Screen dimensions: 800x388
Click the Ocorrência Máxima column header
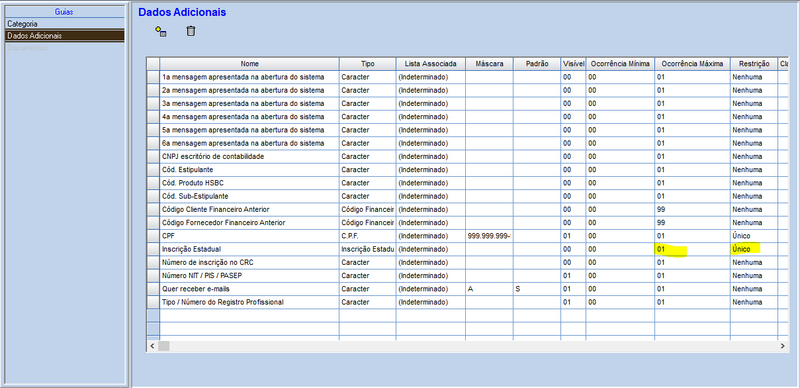point(692,64)
